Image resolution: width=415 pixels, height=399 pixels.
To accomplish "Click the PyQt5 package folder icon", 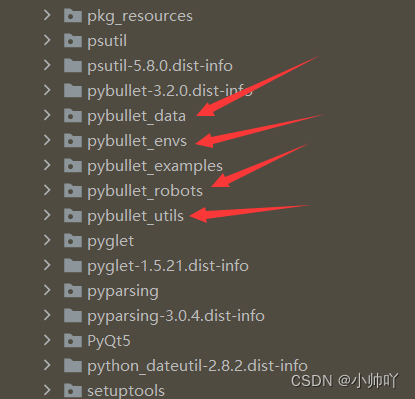I will (x=73, y=340).
